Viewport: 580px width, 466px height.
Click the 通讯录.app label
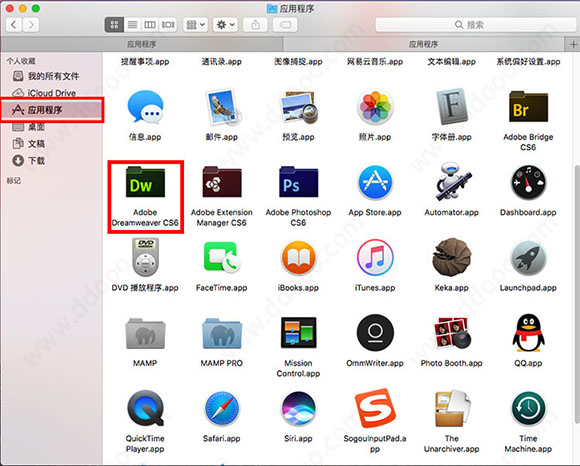tap(222, 62)
